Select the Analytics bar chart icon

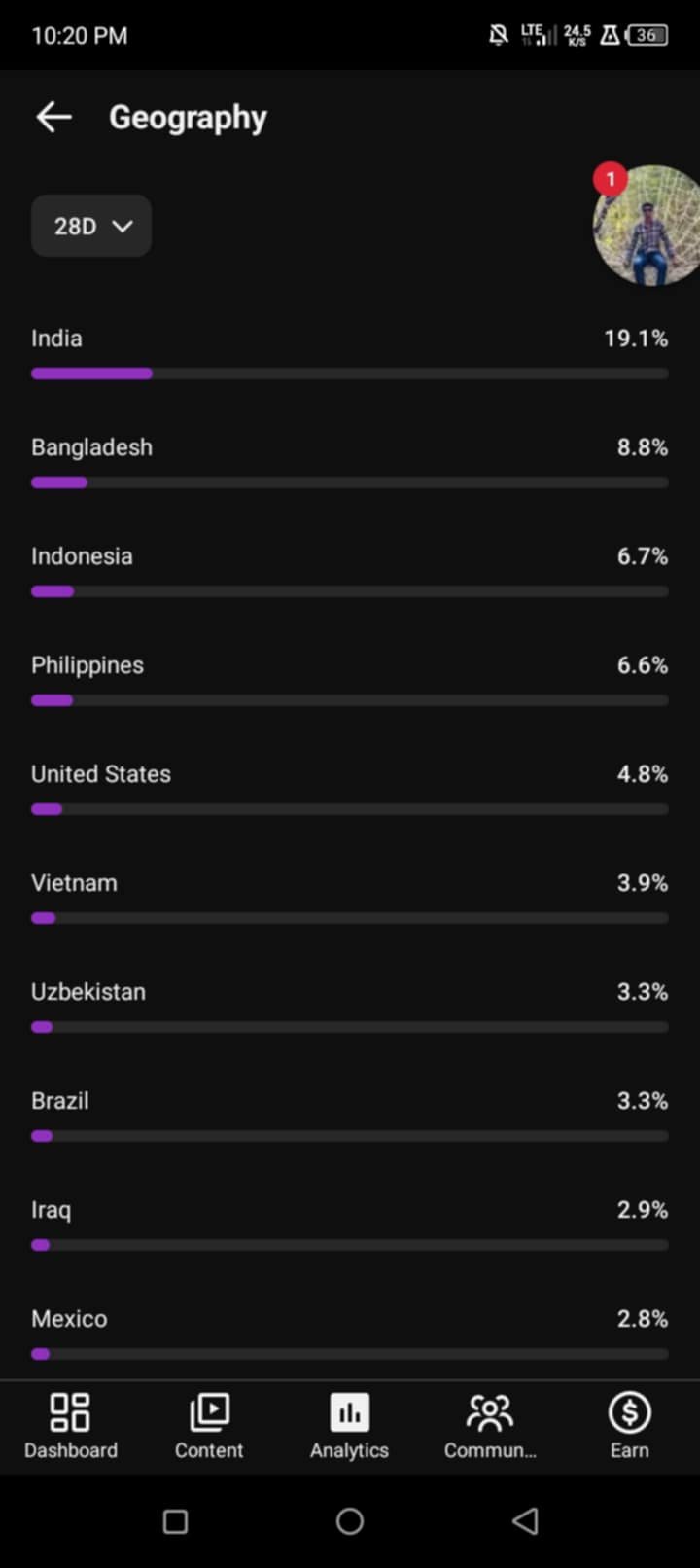pos(349,1412)
